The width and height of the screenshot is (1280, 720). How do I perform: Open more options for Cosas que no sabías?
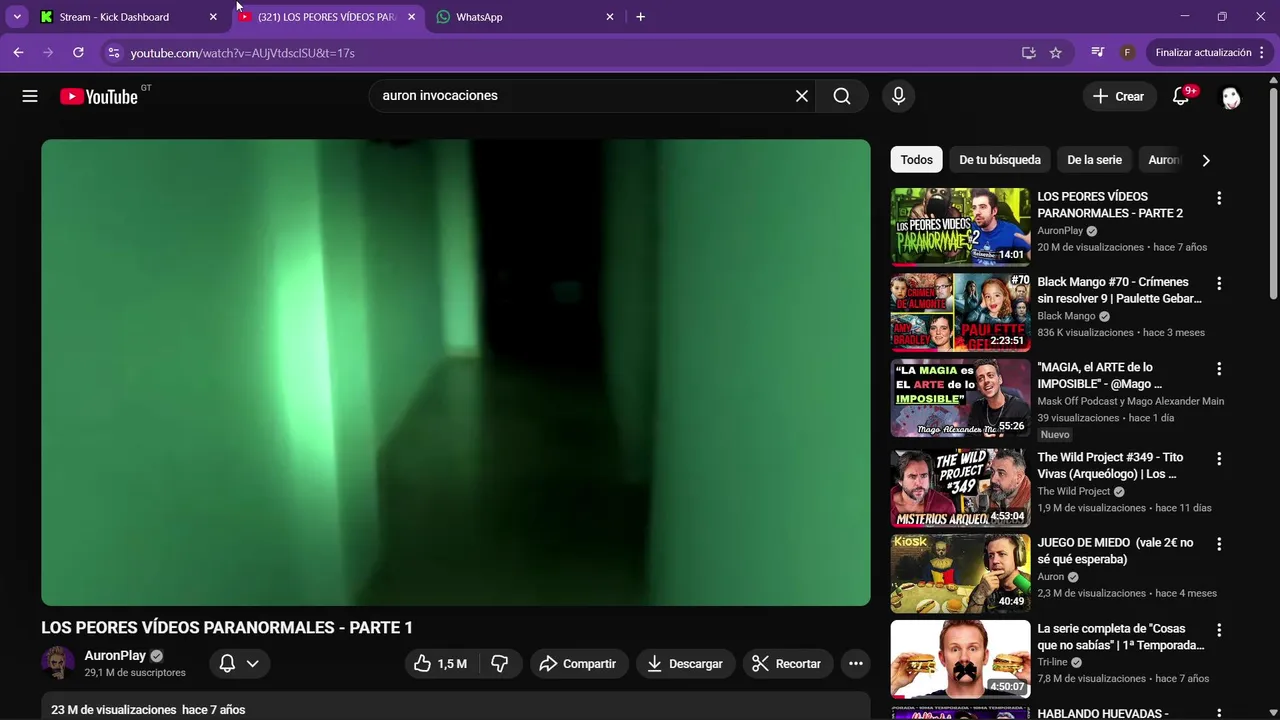pyautogui.click(x=1219, y=630)
